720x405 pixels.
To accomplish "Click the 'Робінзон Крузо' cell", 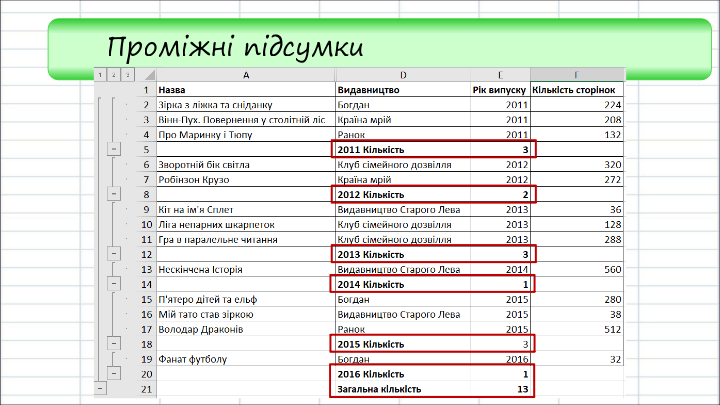I will 245,179.
